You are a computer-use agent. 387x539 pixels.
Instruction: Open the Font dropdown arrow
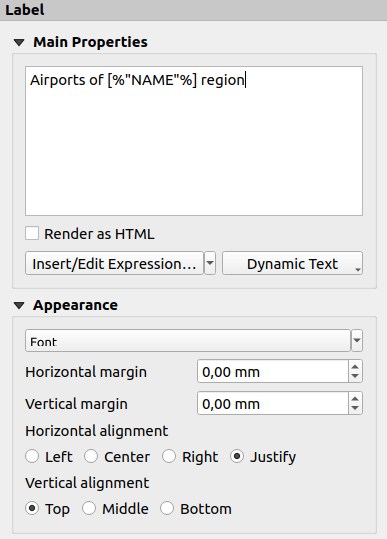click(357, 341)
